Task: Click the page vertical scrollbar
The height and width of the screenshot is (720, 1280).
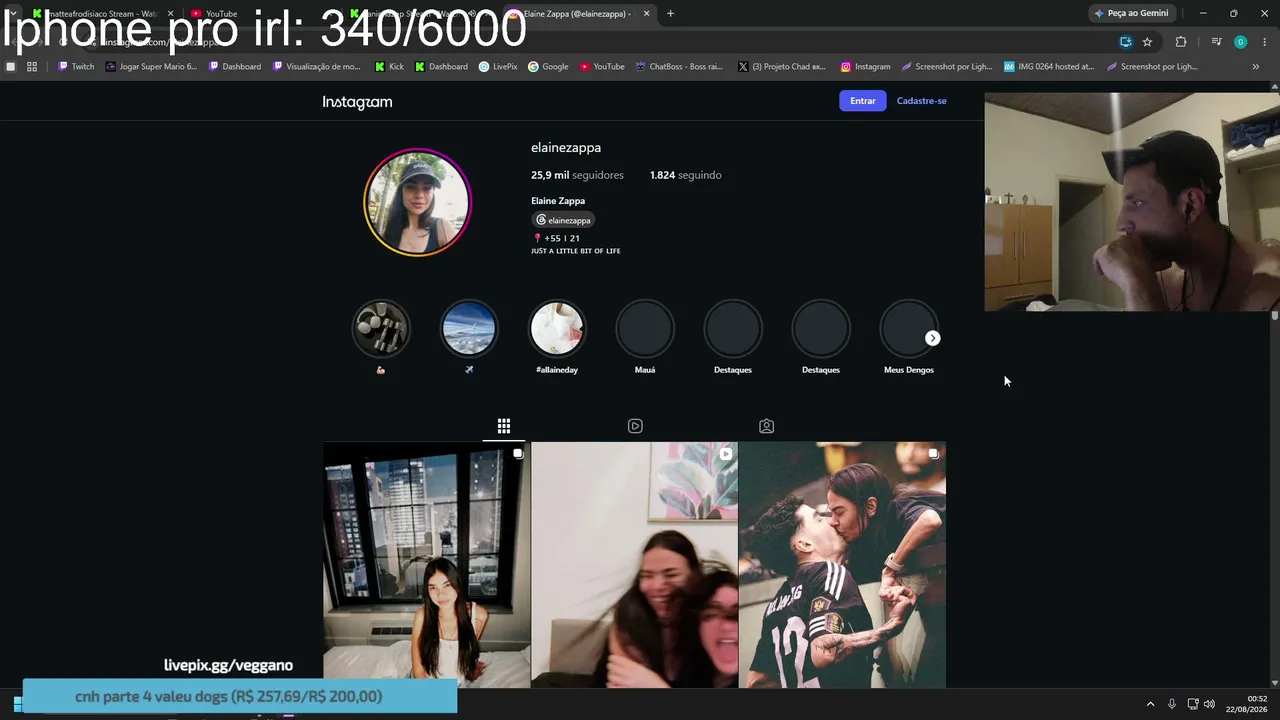Action: [x=1275, y=316]
